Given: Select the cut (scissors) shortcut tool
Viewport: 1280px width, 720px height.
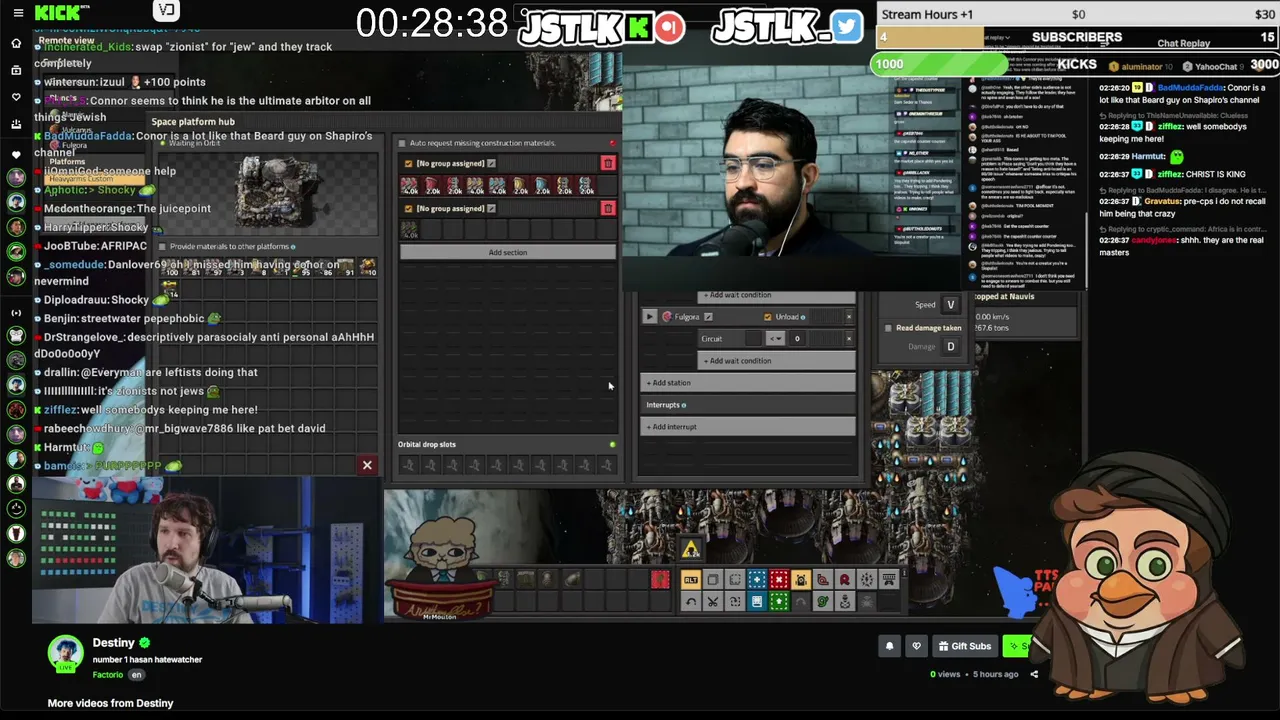Looking at the screenshot, I should 713,601.
